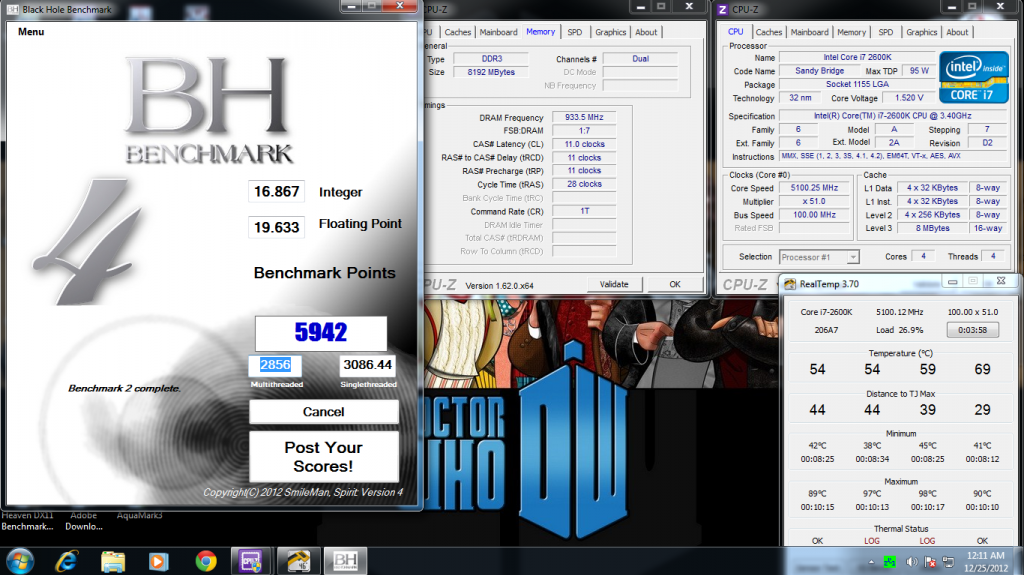Click the memory Size 8192 MBytes value
Image resolution: width=1024 pixels, height=575 pixels.
(491, 72)
